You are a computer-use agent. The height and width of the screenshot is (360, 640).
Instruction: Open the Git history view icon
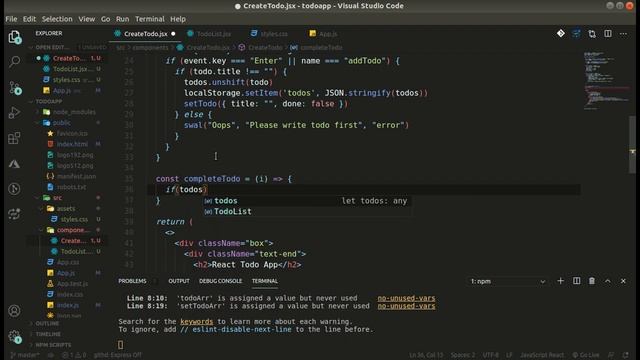[x=15, y=189]
